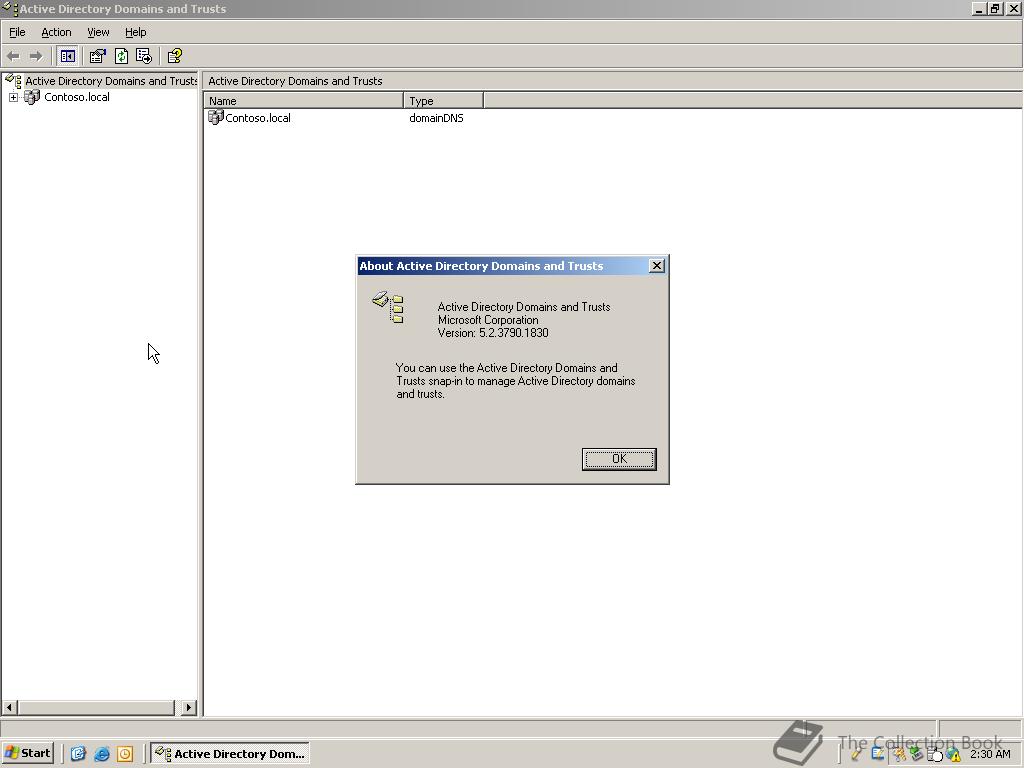This screenshot has width=1024, height=768.
Task: Click the Version 5.2.3790.1830 text
Action: pyautogui.click(x=493, y=333)
